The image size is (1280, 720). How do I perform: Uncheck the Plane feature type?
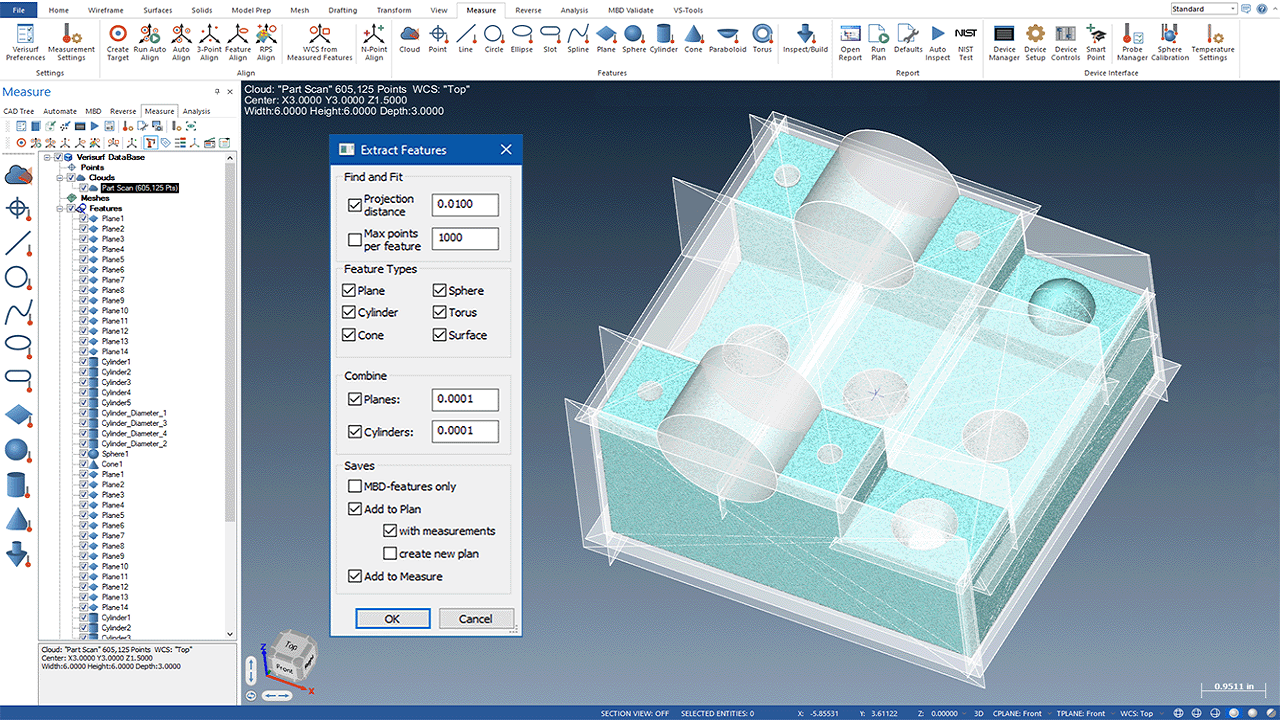click(349, 291)
